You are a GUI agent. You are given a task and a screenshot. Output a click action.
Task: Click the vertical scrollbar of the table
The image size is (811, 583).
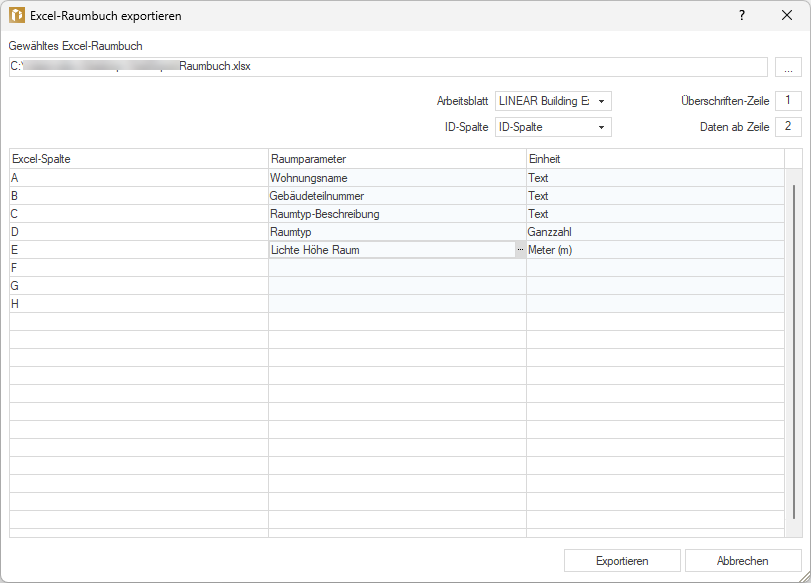click(793, 352)
